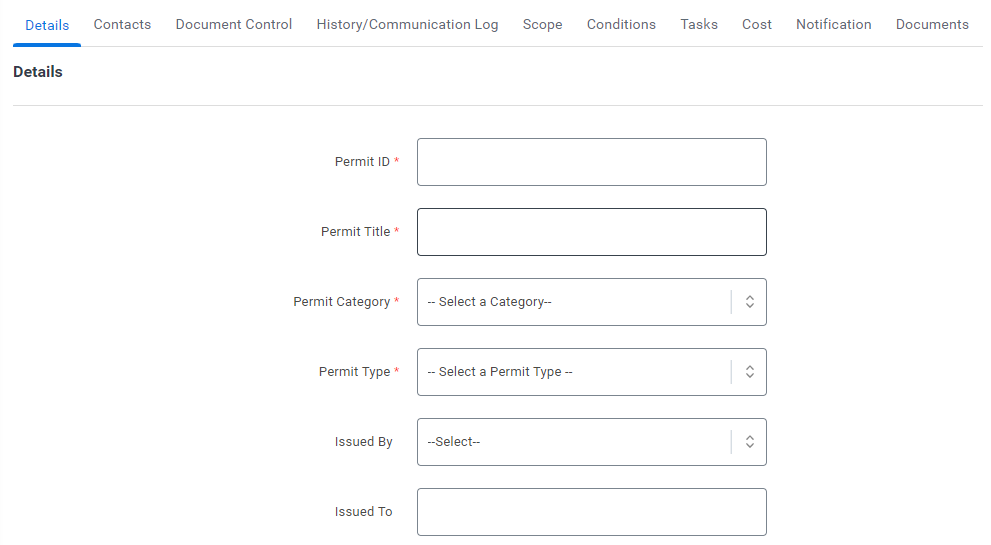Open the Document Control tab
Viewport: 991px width, 545px height.
(x=234, y=25)
